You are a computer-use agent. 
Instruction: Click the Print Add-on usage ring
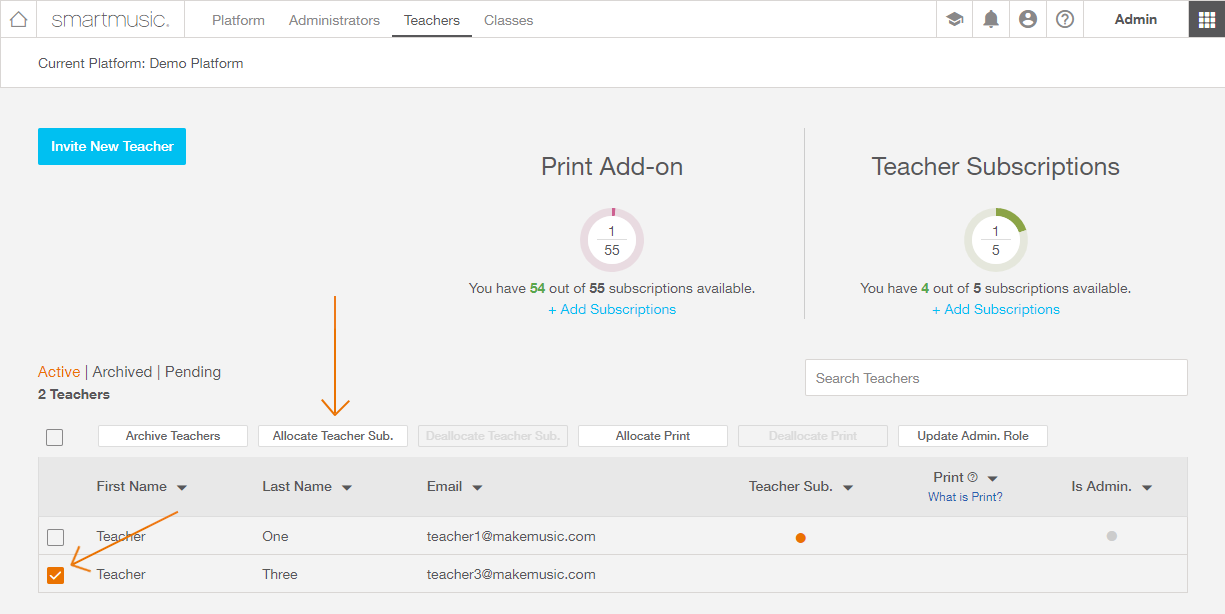point(612,240)
